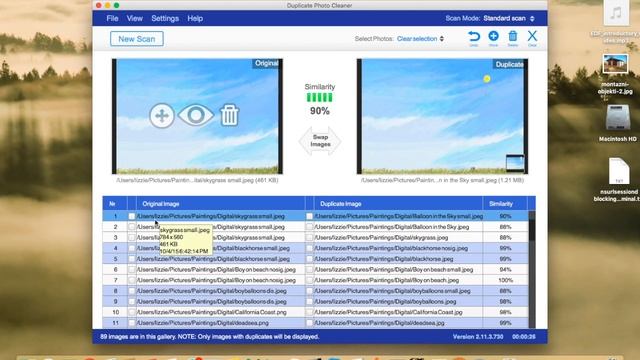Click the Duplicate image file path caption

(442, 180)
